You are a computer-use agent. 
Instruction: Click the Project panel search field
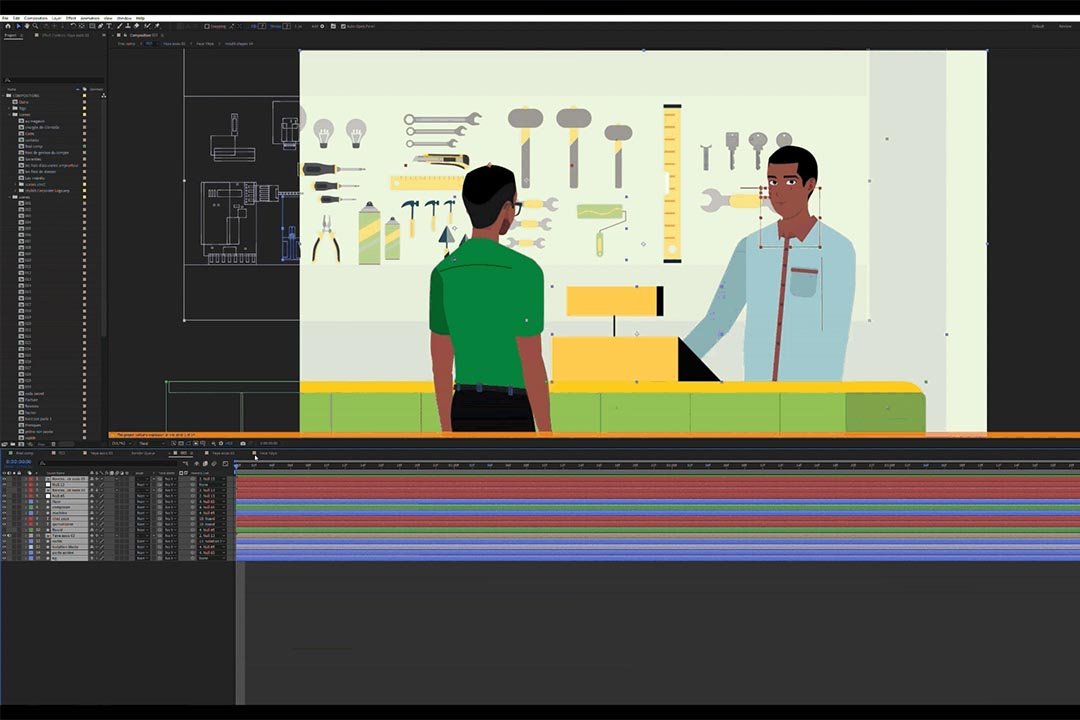[54, 80]
